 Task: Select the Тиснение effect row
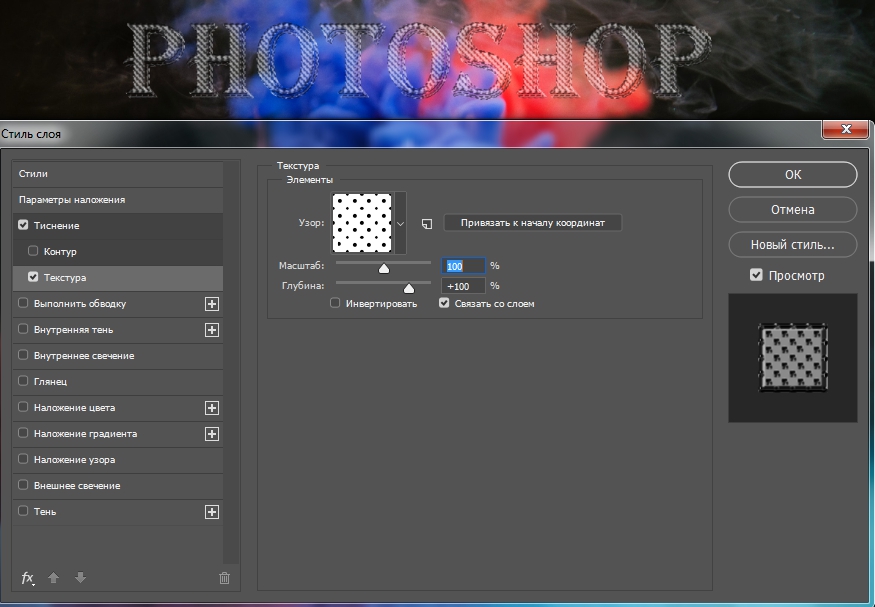[118, 226]
